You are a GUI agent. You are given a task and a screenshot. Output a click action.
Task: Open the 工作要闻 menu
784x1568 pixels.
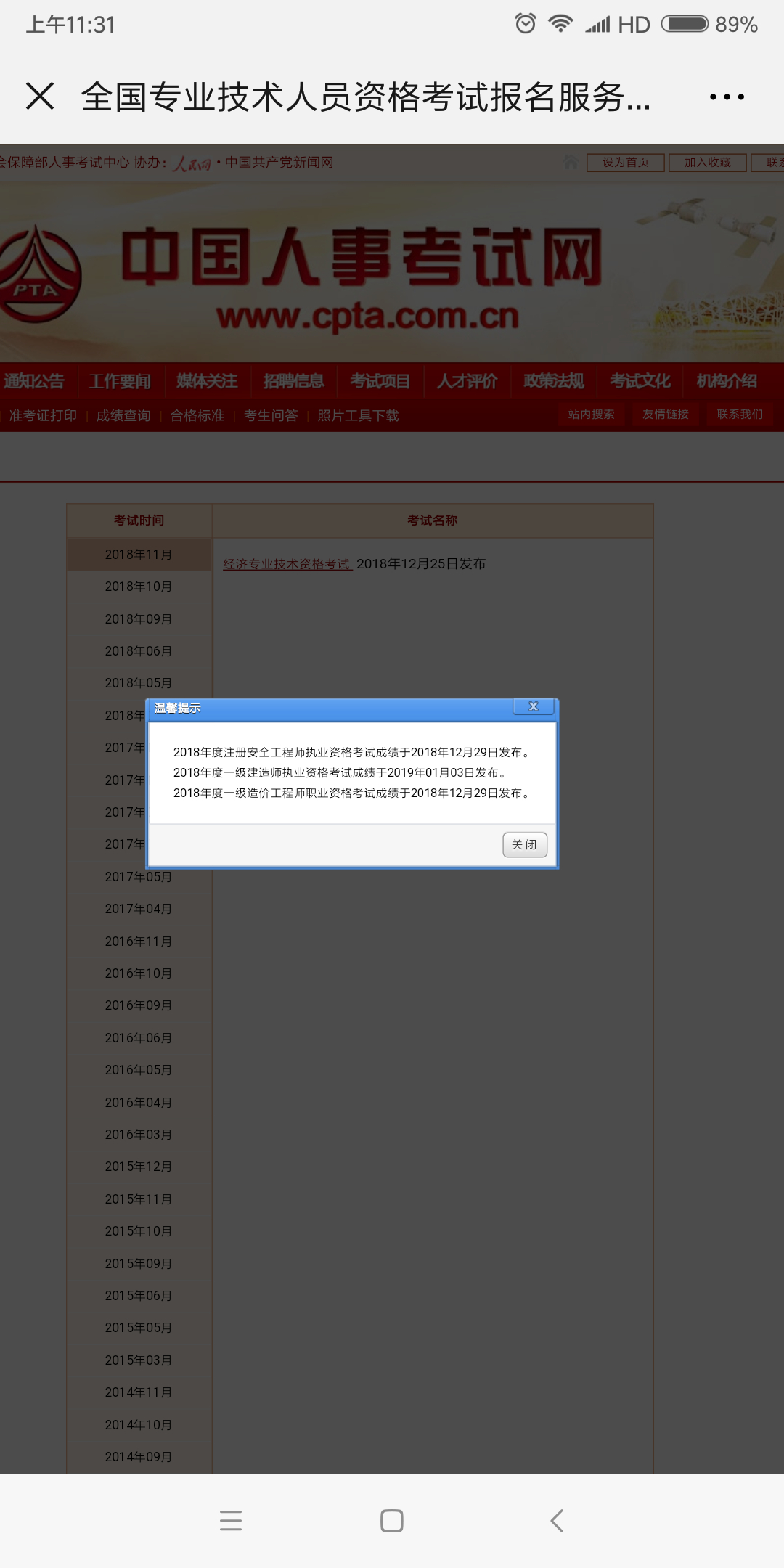pos(120,381)
